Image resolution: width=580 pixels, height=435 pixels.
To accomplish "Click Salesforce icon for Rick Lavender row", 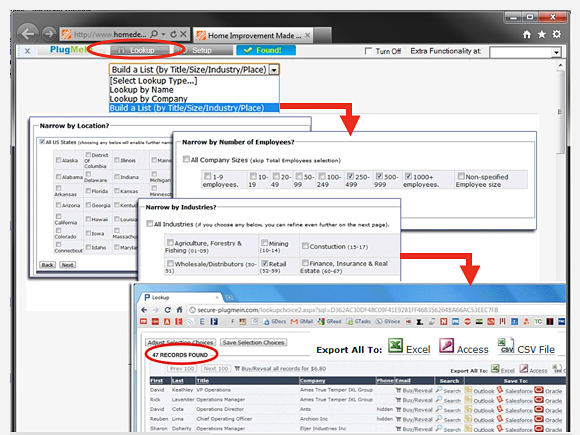I will pos(500,399).
